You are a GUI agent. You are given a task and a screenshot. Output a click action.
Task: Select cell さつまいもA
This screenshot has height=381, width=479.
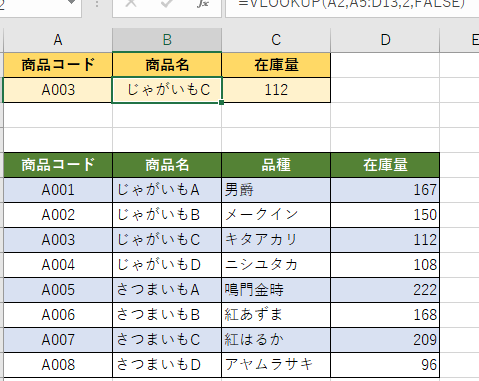click(167, 290)
